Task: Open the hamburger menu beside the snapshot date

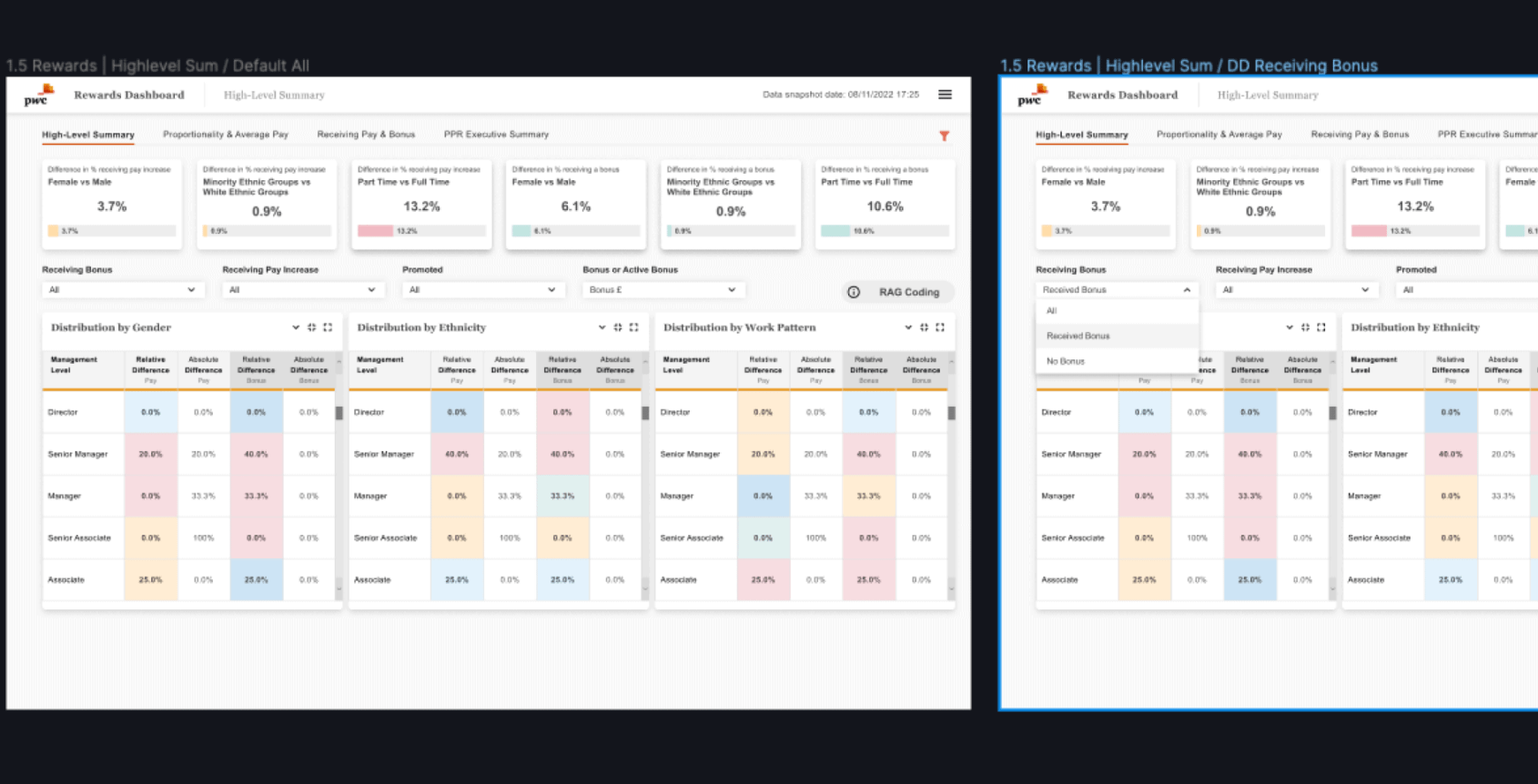Action: point(945,95)
